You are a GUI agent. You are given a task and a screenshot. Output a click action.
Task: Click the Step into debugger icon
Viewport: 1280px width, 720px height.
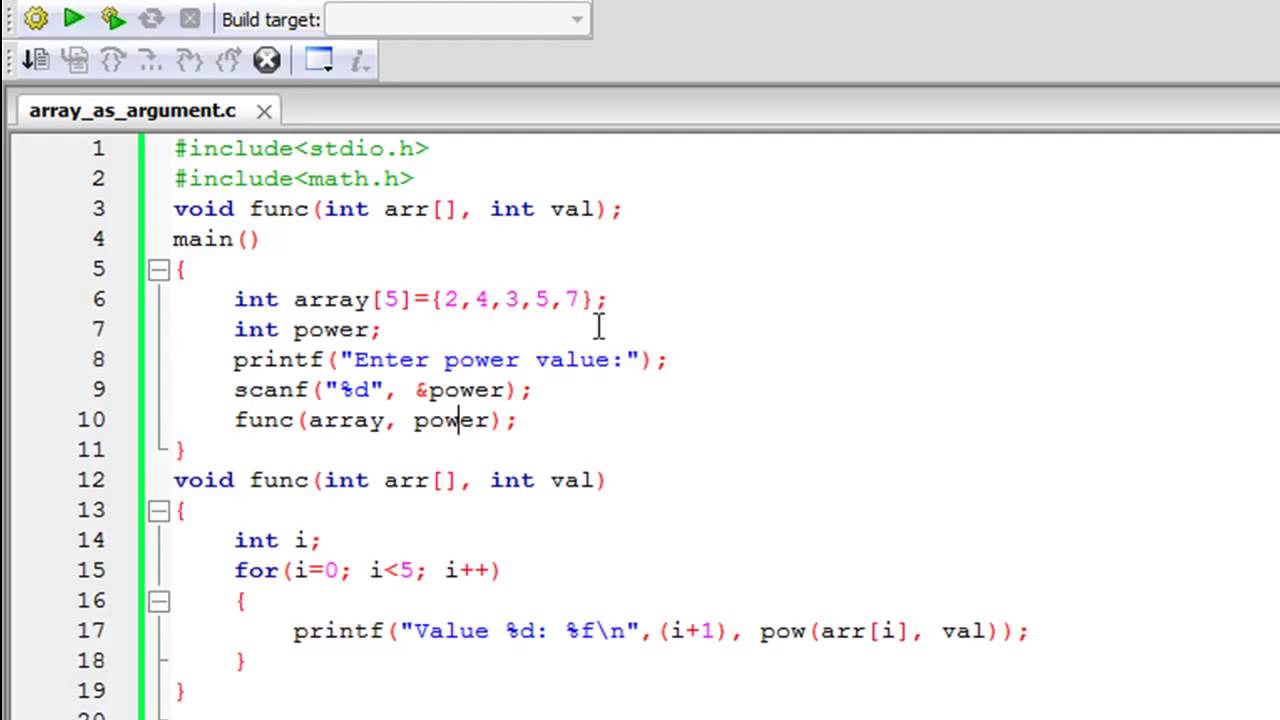click(112, 60)
